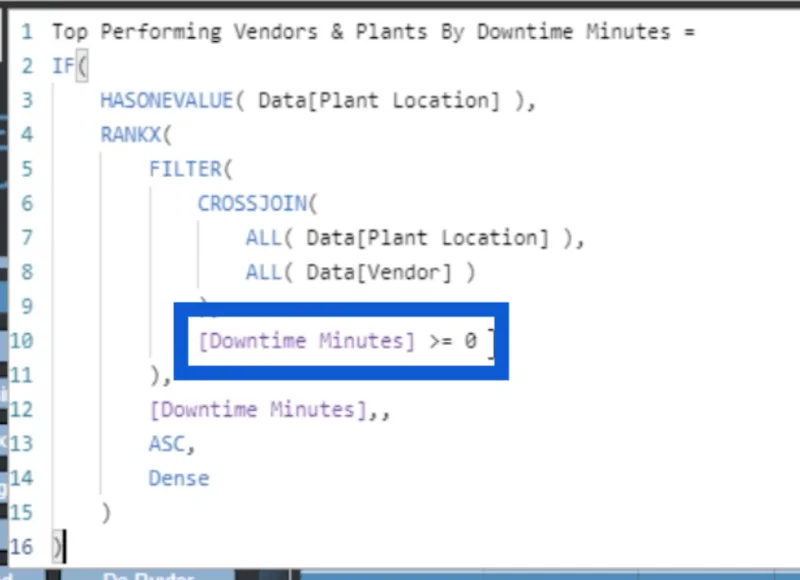Image resolution: width=800 pixels, height=580 pixels.
Task: Click the CROSSJOIN function on line 6
Action: tap(252, 204)
